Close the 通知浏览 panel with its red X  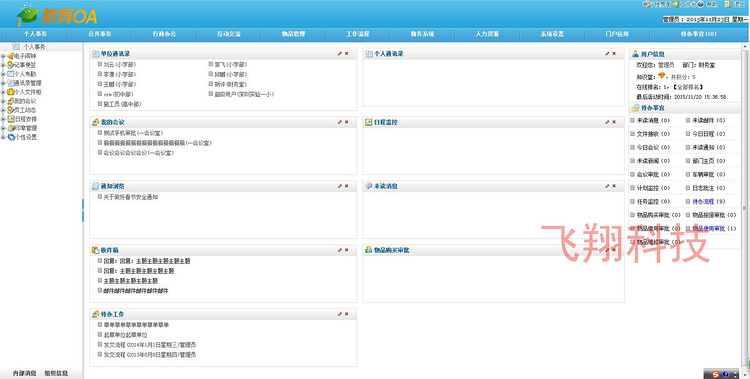point(346,186)
